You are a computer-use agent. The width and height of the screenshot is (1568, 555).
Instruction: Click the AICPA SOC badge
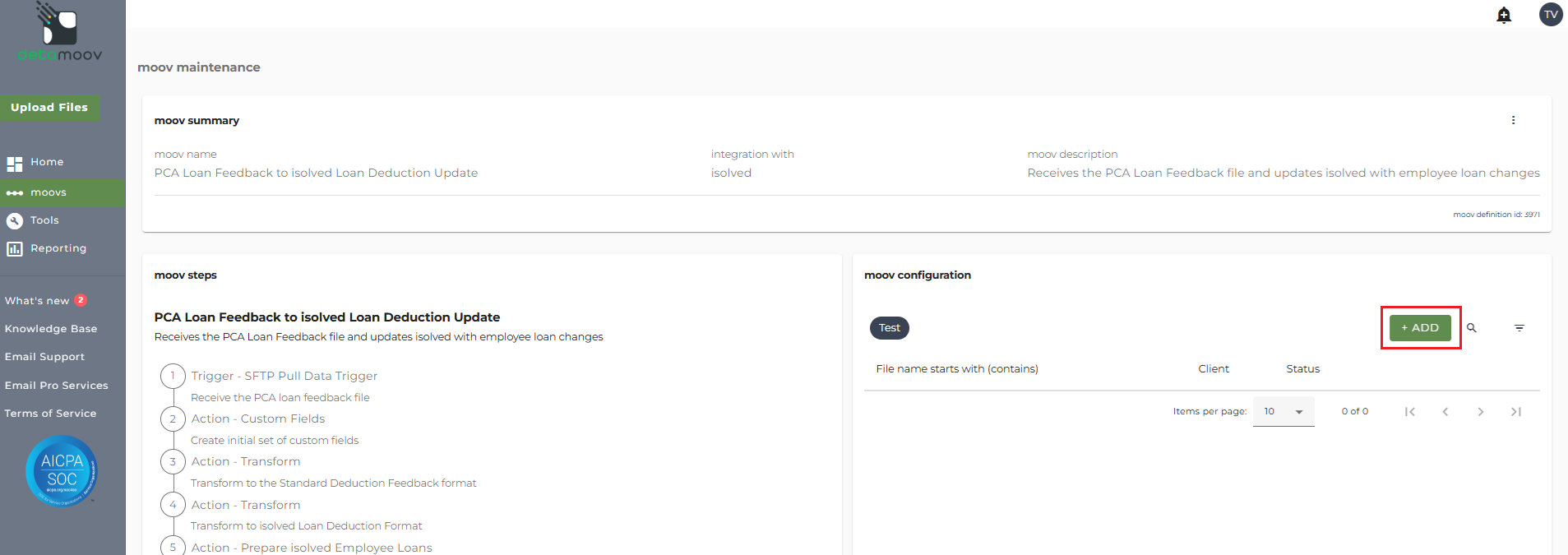tap(62, 471)
